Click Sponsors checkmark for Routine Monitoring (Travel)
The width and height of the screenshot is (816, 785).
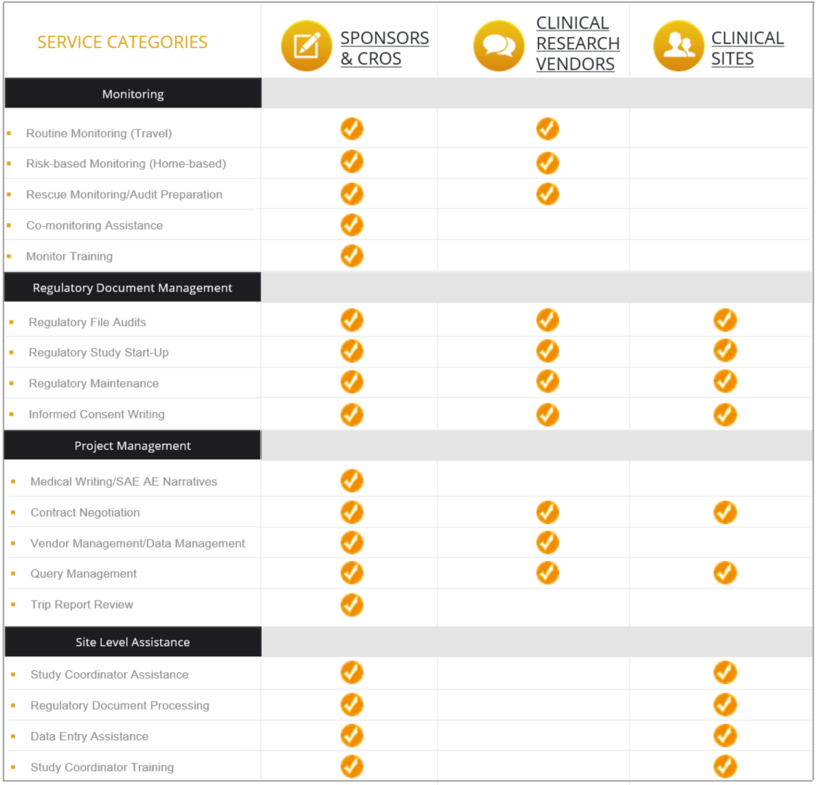click(x=352, y=129)
